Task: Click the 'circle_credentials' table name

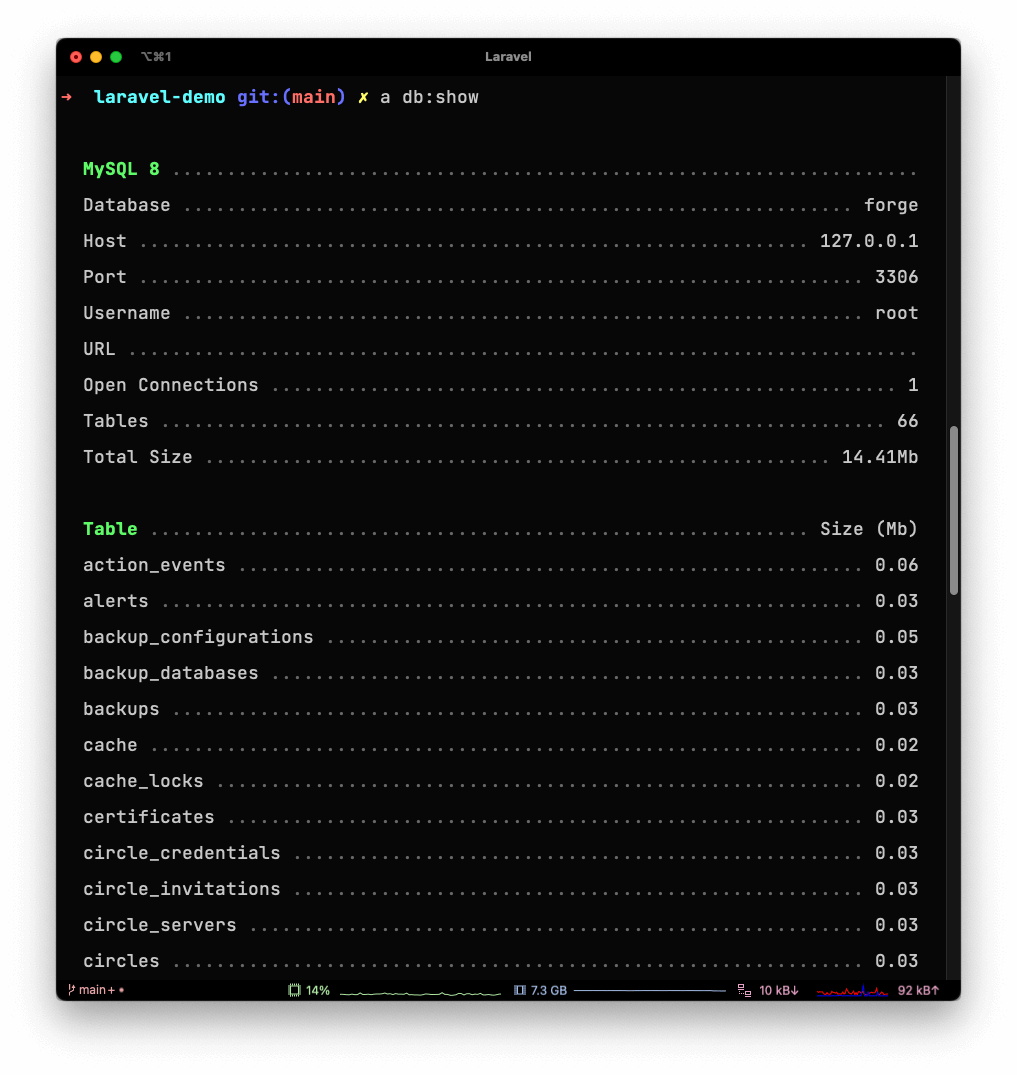Action: pyautogui.click(x=182, y=853)
